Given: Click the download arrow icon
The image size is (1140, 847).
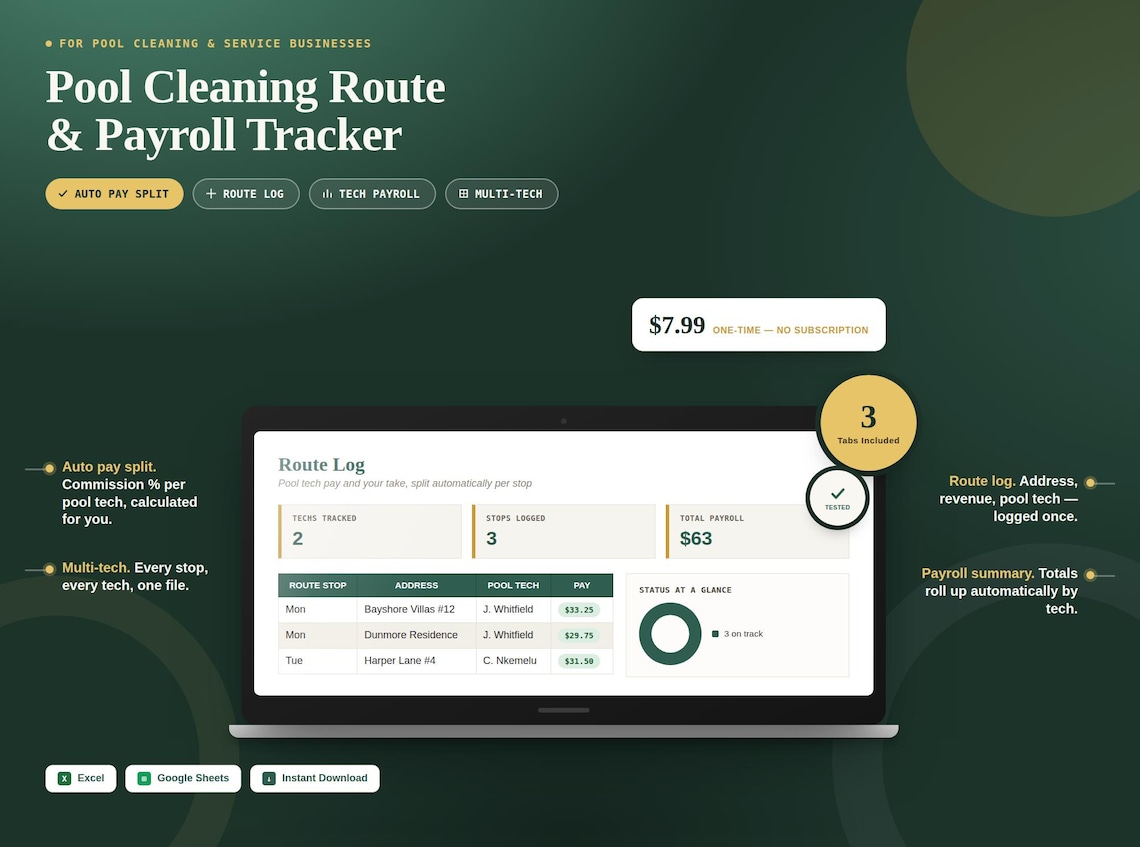Looking at the screenshot, I should coord(269,779).
